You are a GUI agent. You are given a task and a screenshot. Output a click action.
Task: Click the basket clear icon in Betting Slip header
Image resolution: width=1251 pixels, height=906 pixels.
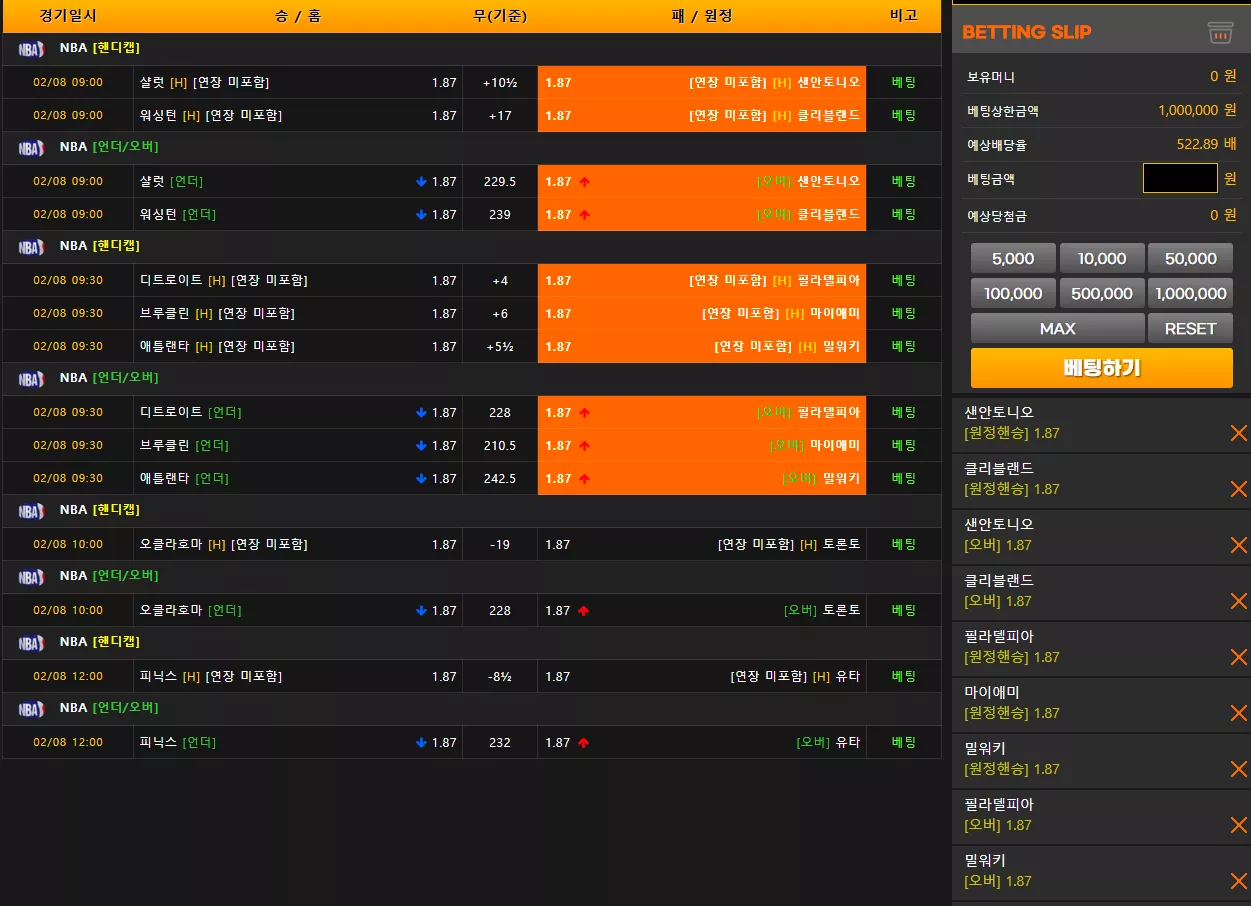coord(1219,33)
